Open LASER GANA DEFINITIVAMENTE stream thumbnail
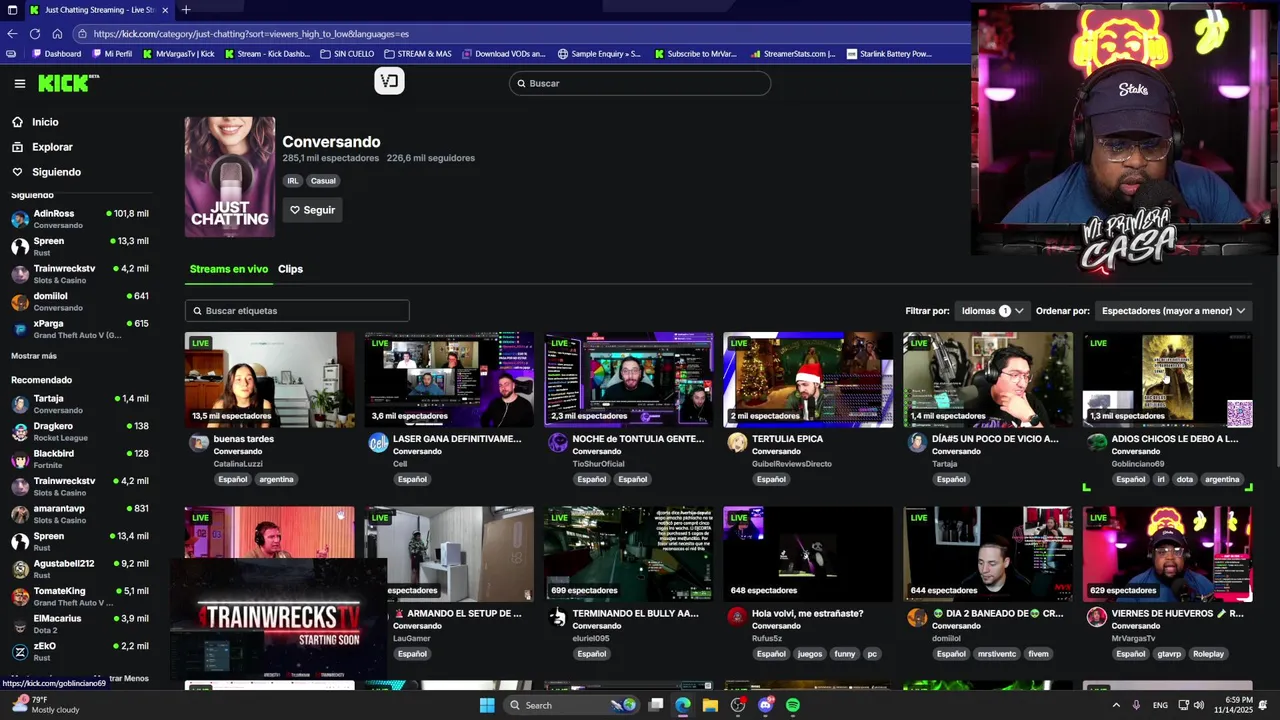The height and width of the screenshot is (720, 1280). tap(449, 380)
